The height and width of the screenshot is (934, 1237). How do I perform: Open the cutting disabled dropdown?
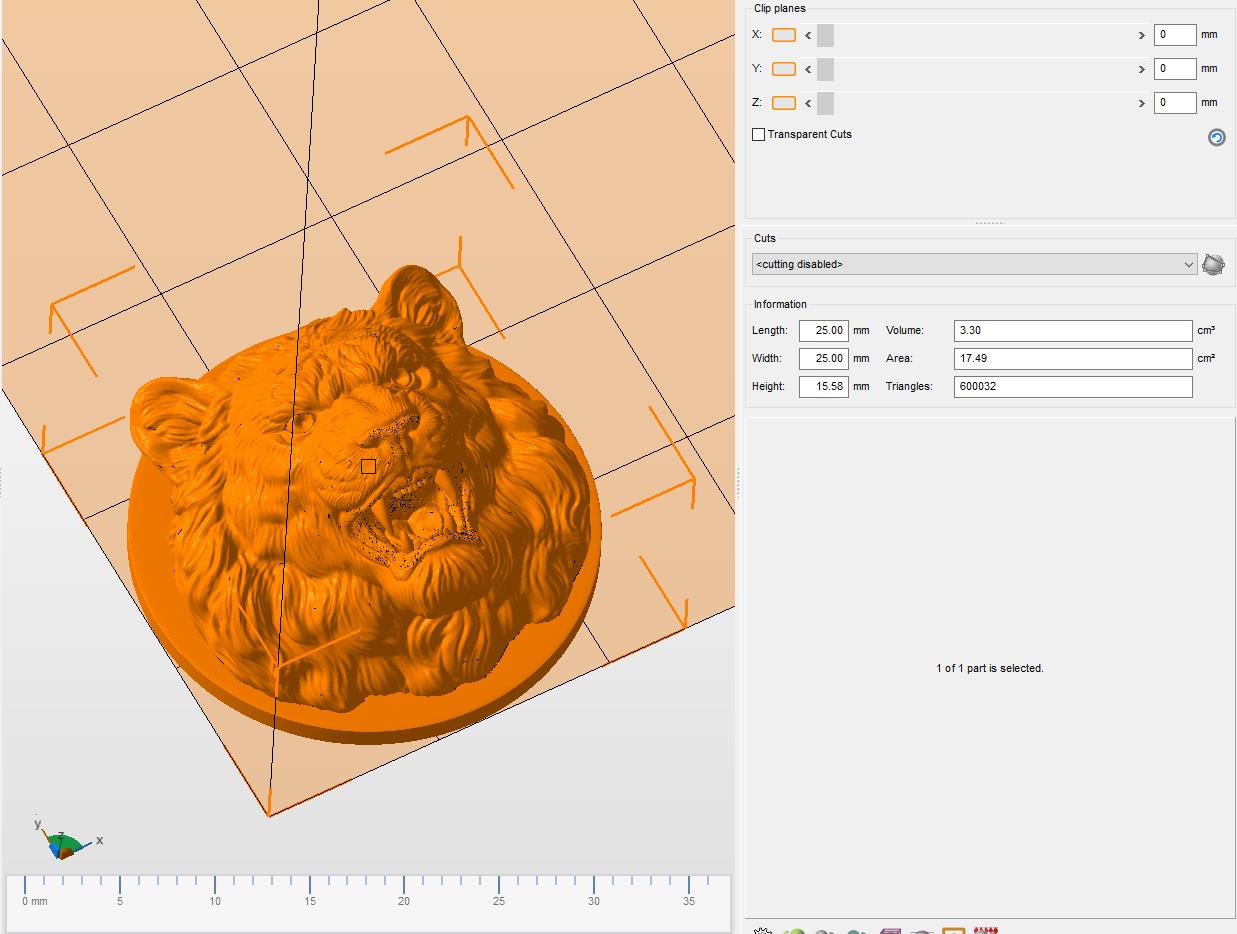click(974, 264)
